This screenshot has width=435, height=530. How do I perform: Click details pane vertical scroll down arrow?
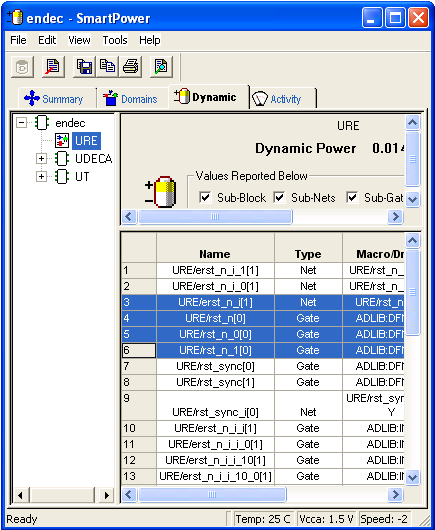[x=412, y=199]
